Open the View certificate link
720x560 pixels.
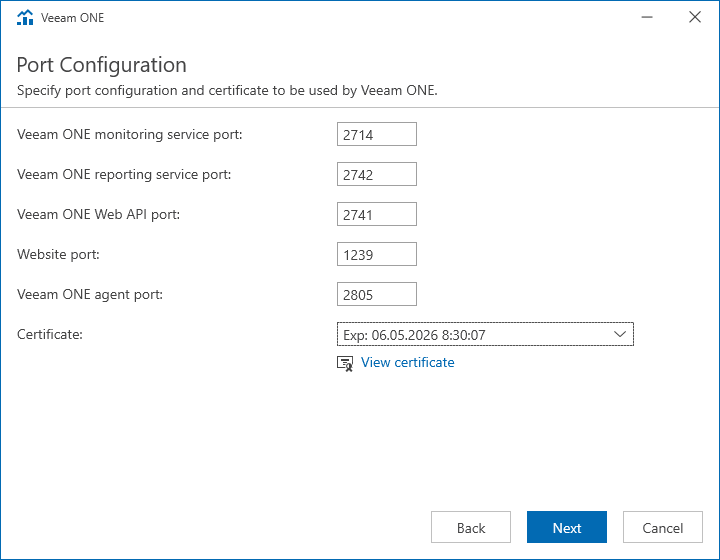pos(407,362)
